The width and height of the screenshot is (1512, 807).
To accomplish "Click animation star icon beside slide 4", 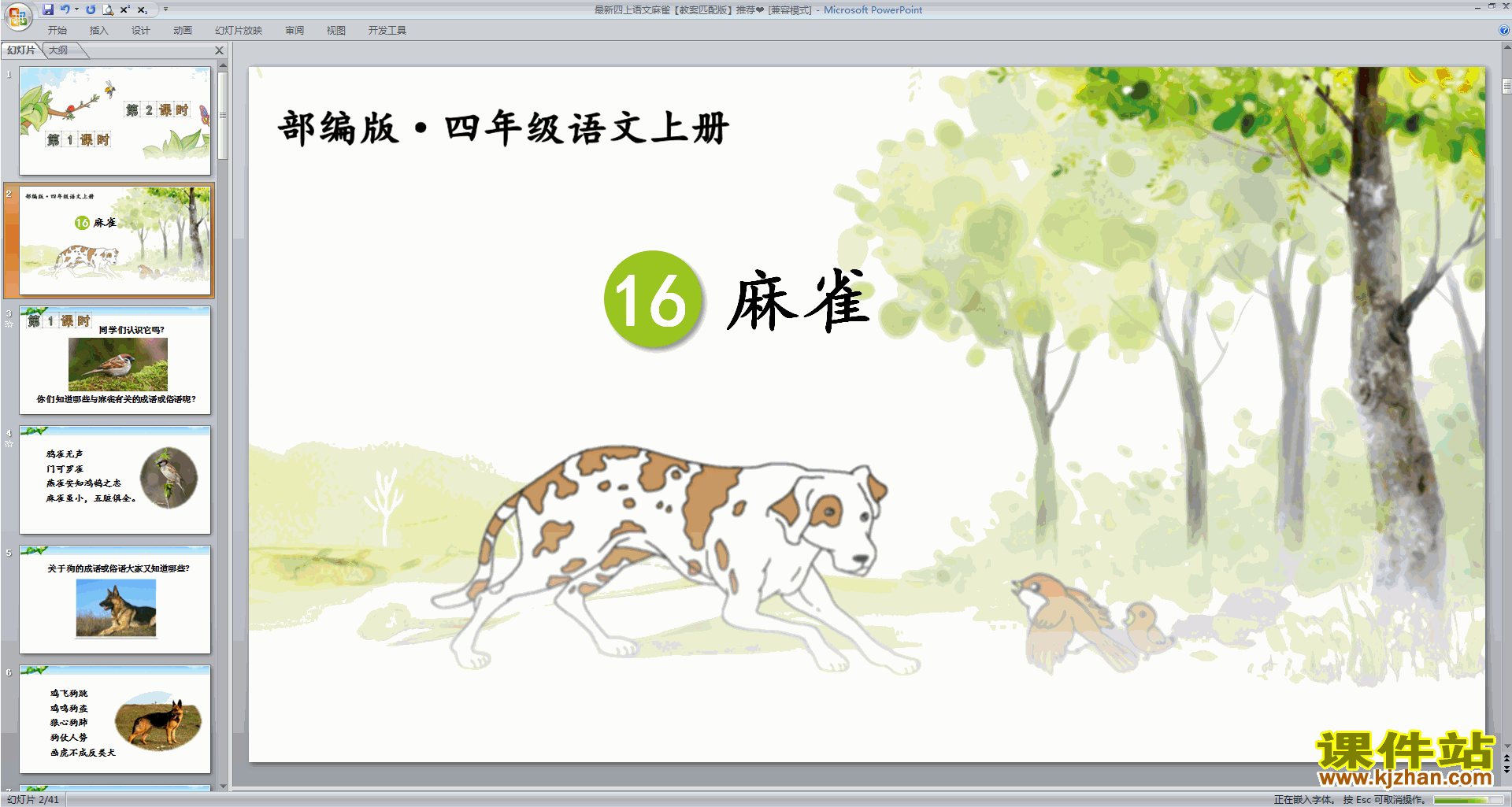I will tap(9, 443).
